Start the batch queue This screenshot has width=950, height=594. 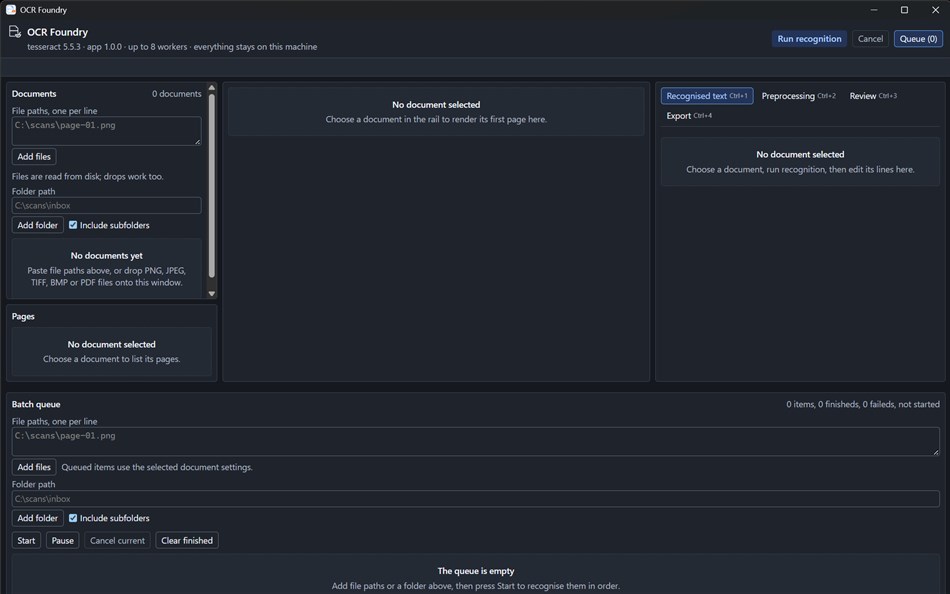[26, 541]
